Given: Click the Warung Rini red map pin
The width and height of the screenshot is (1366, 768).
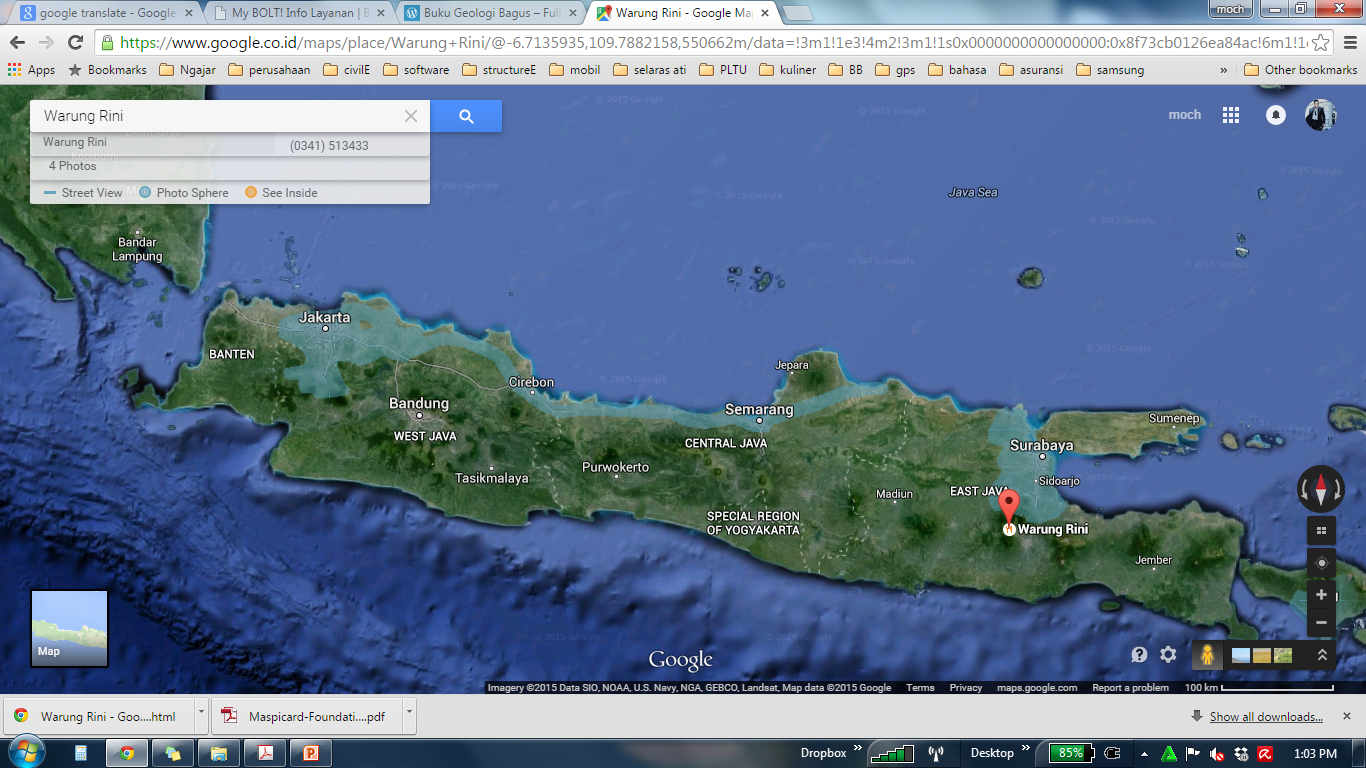Looking at the screenshot, I should (x=1009, y=508).
